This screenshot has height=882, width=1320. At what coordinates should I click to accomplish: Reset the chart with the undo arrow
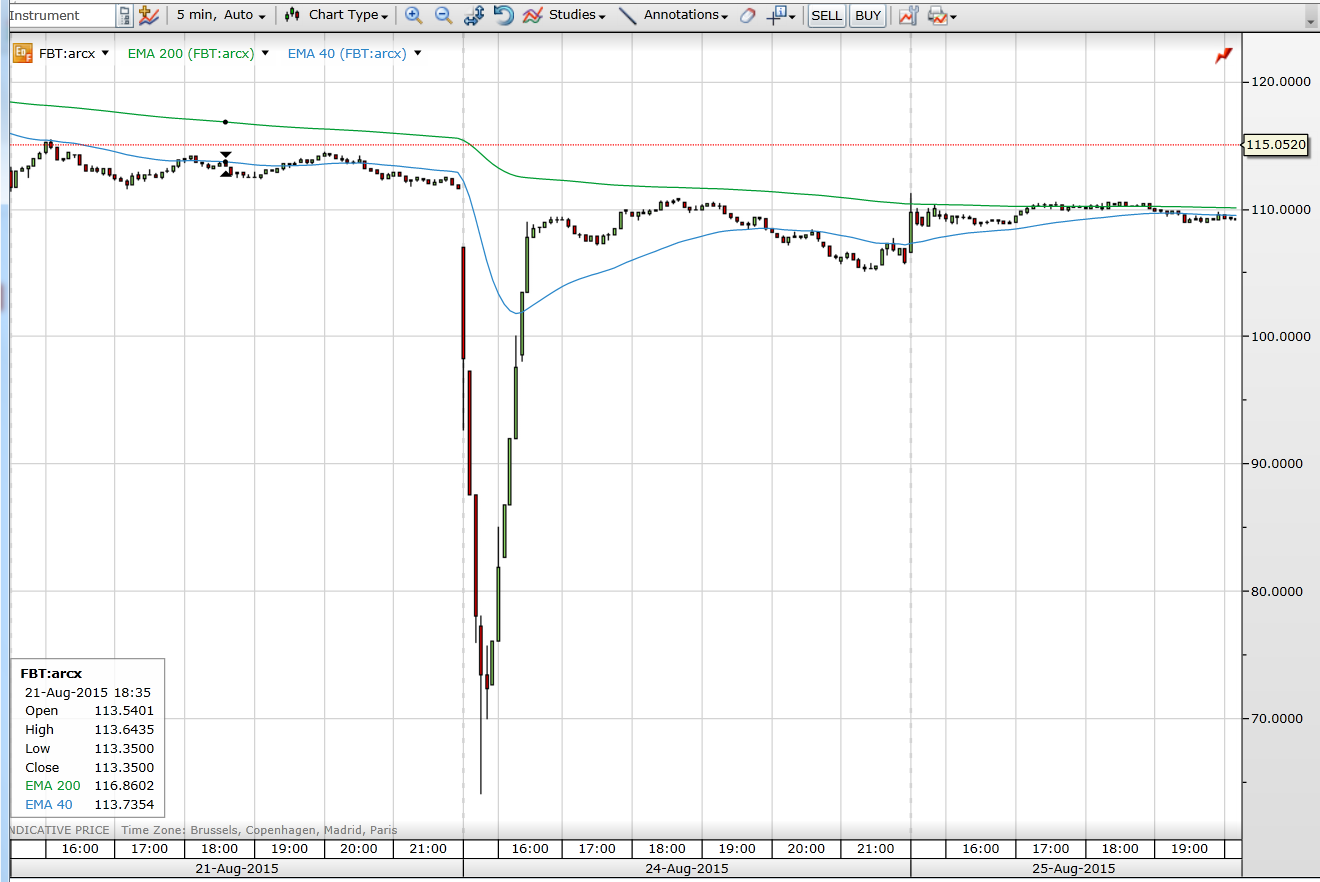point(504,15)
